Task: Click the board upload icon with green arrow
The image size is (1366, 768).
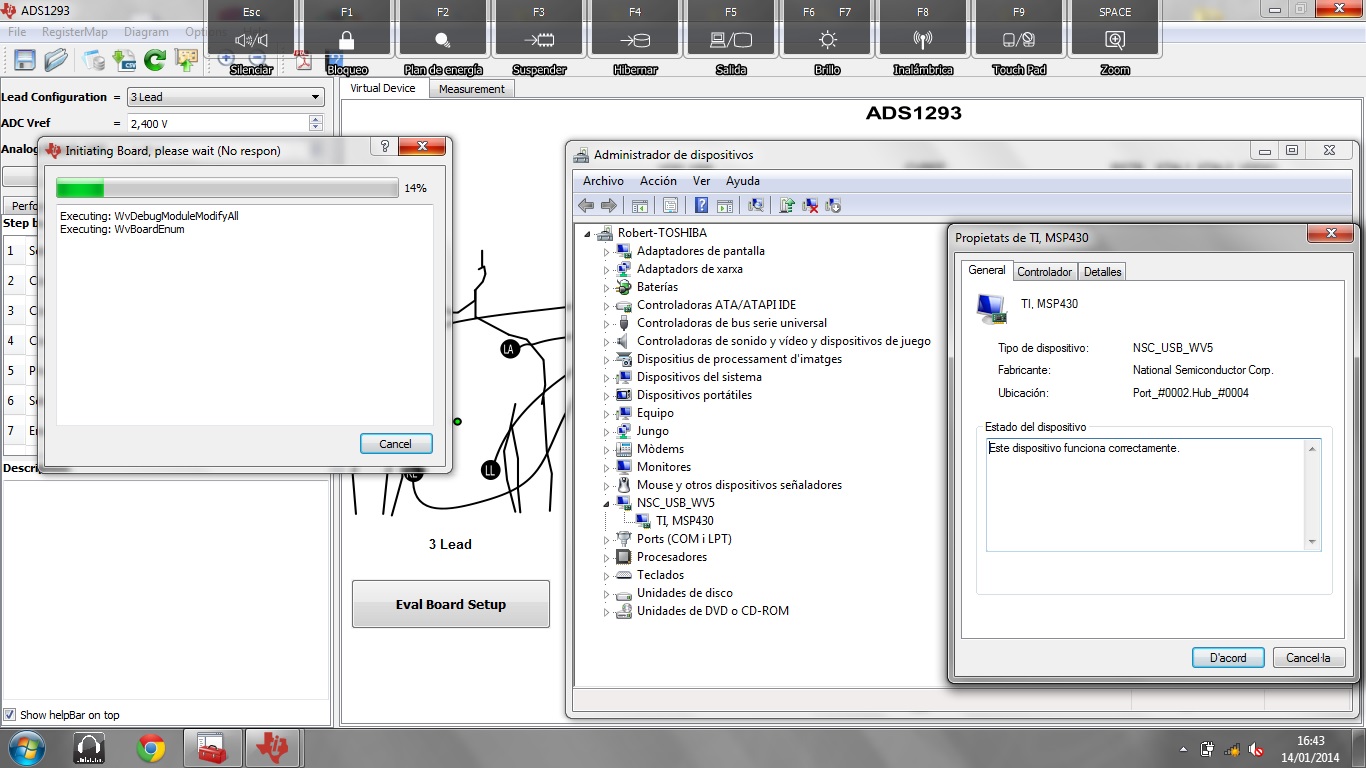Action: 186,60
